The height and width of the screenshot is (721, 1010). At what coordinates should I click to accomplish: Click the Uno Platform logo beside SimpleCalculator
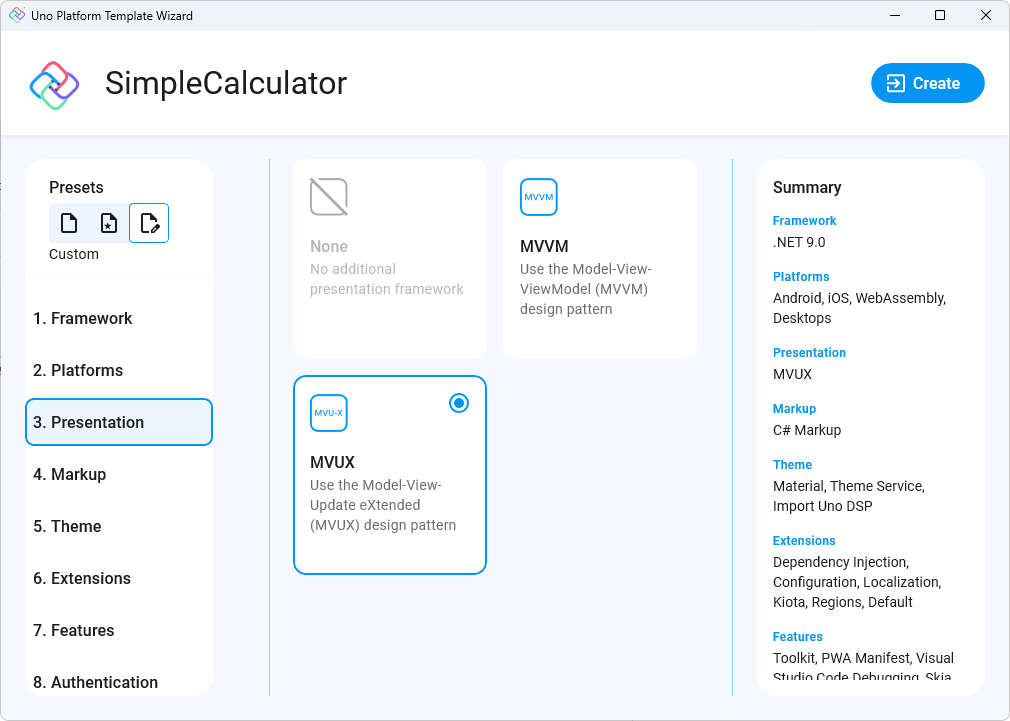[x=53, y=83]
